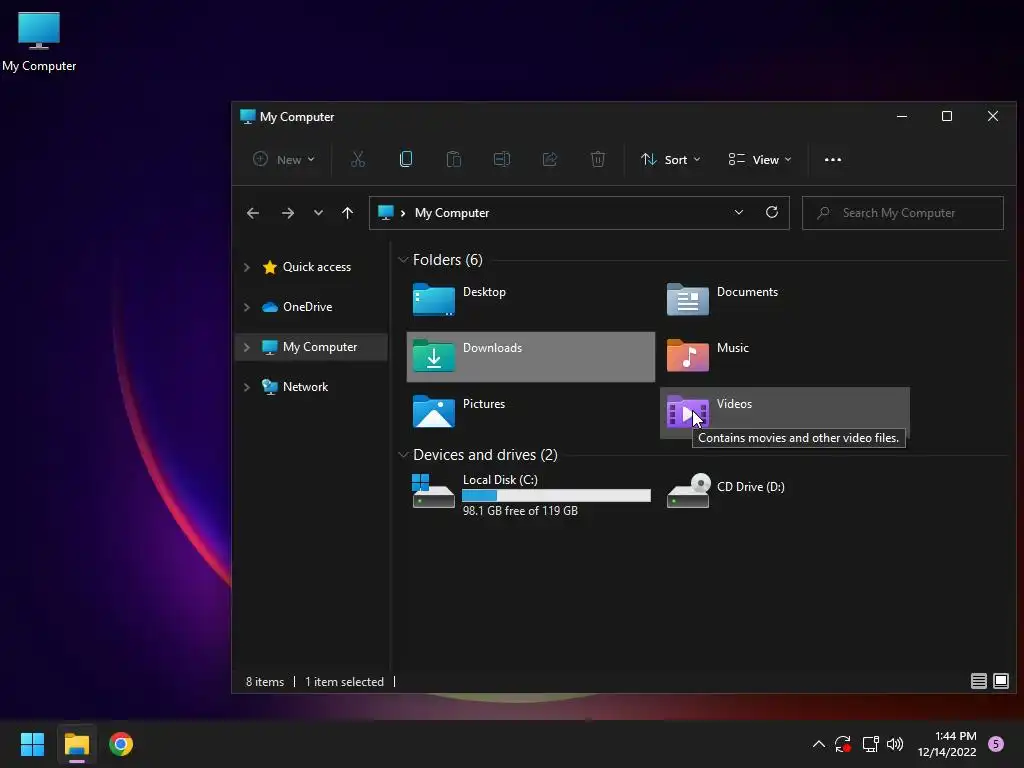The width and height of the screenshot is (1024, 768).
Task: Open the address bar history dropdown
Action: pyautogui.click(x=739, y=212)
